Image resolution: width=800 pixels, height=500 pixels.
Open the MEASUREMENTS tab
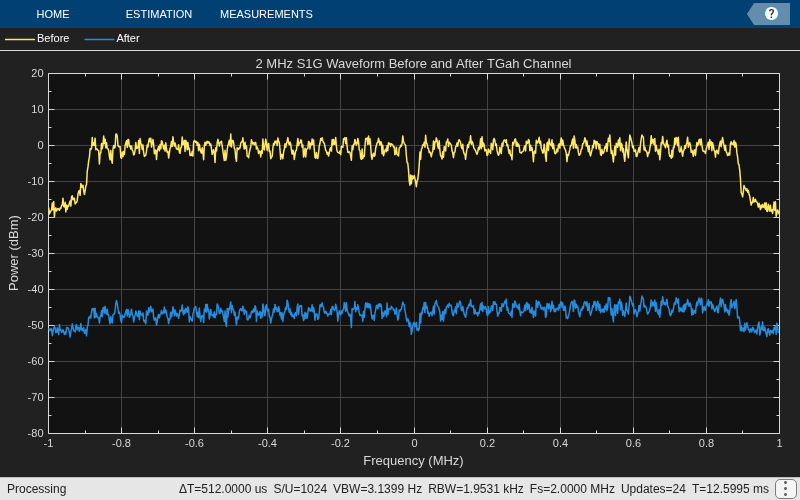(266, 14)
